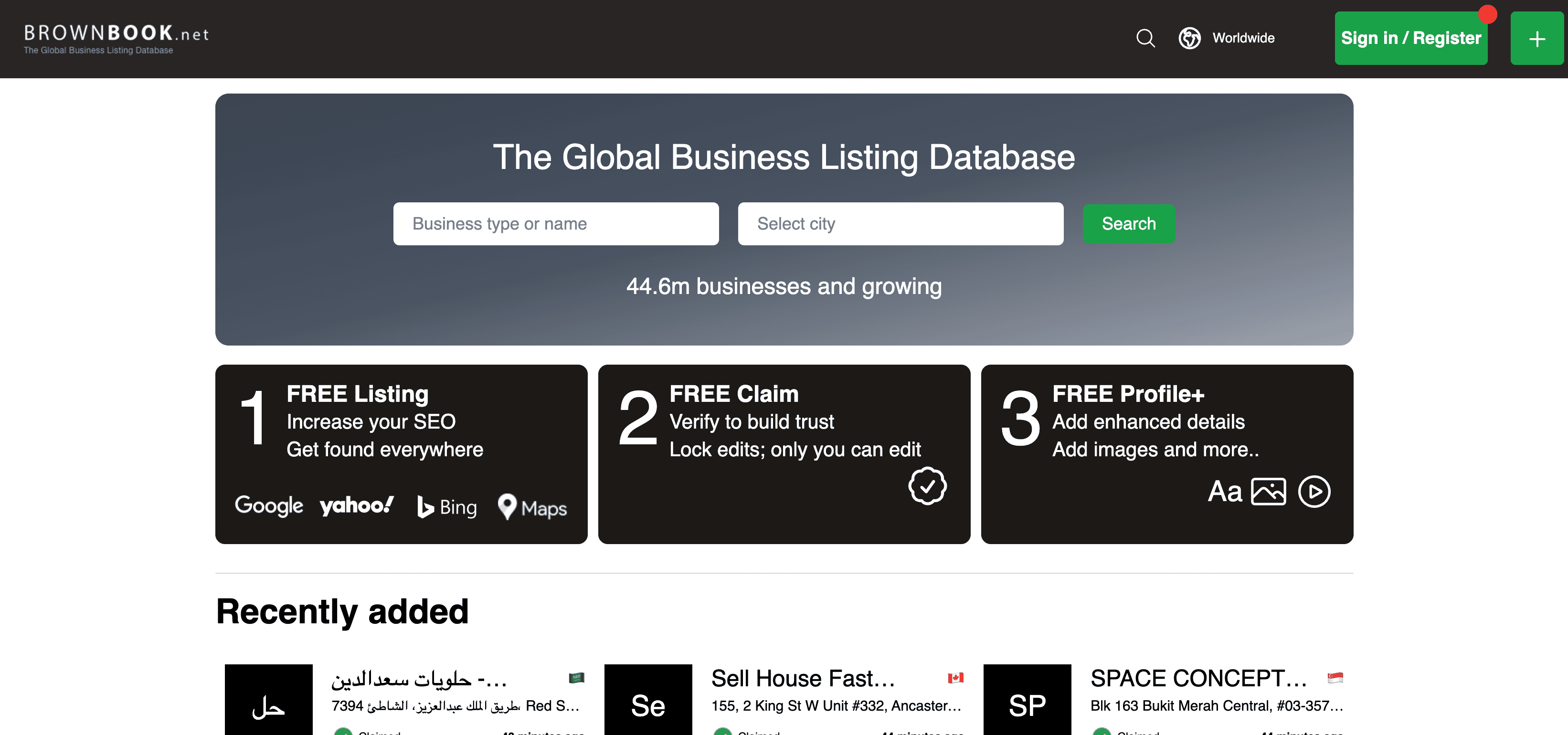Click the Saudi Arabia flag icon
Screen dimensions: 1568x735
[576, 677]
